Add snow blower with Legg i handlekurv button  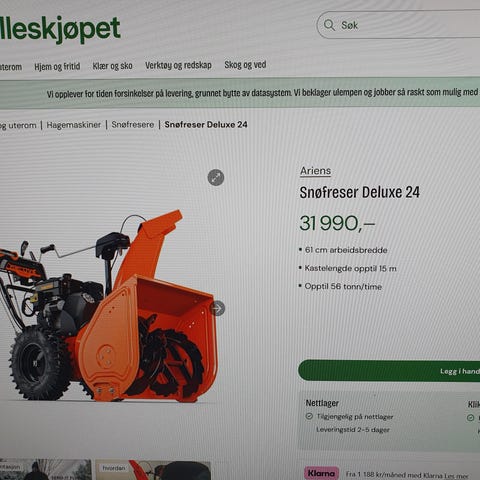[x=389, y=370]
